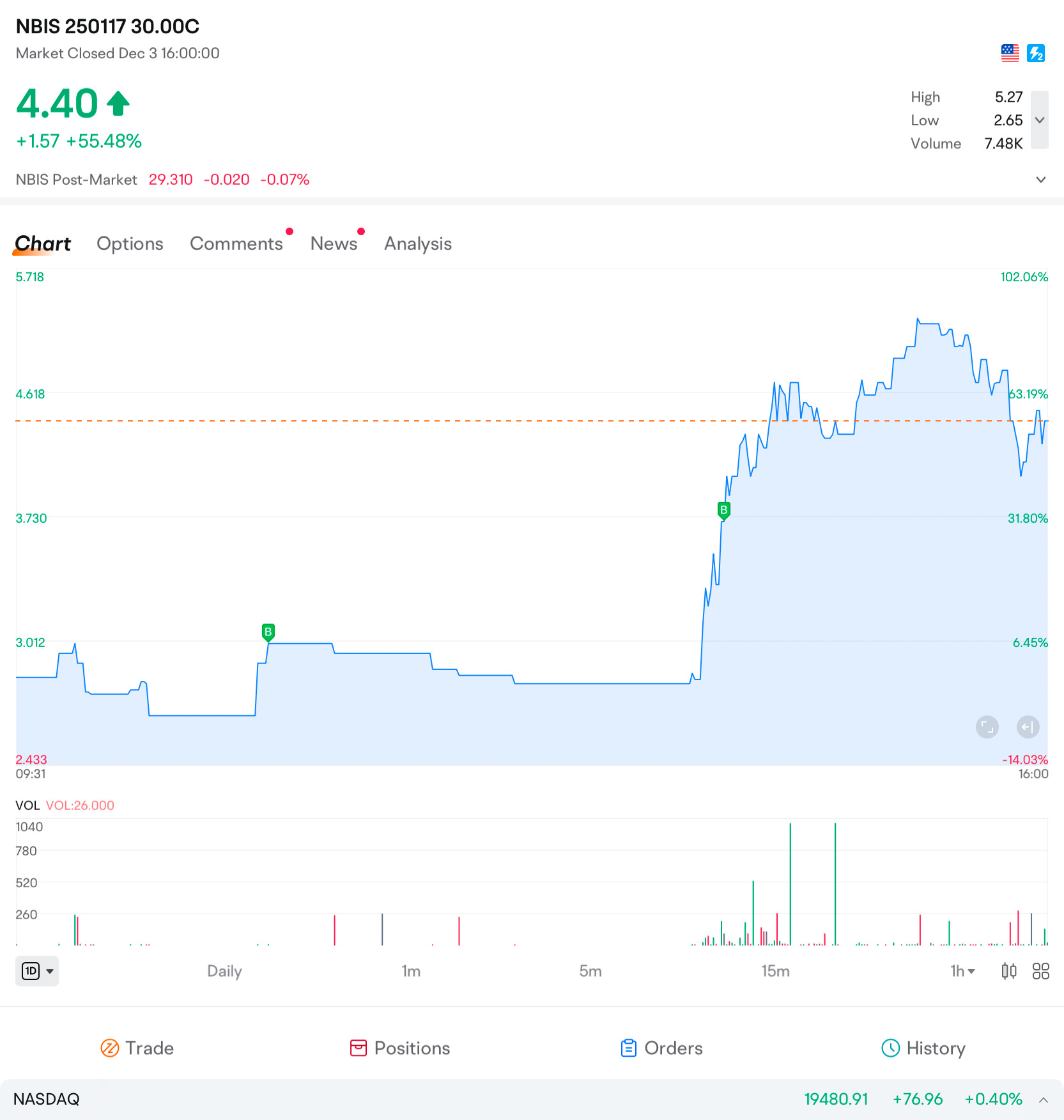Open the 1h interval dropdown
The height and width of the screenshot is (1120, 1064).
[x=962, y=971]
